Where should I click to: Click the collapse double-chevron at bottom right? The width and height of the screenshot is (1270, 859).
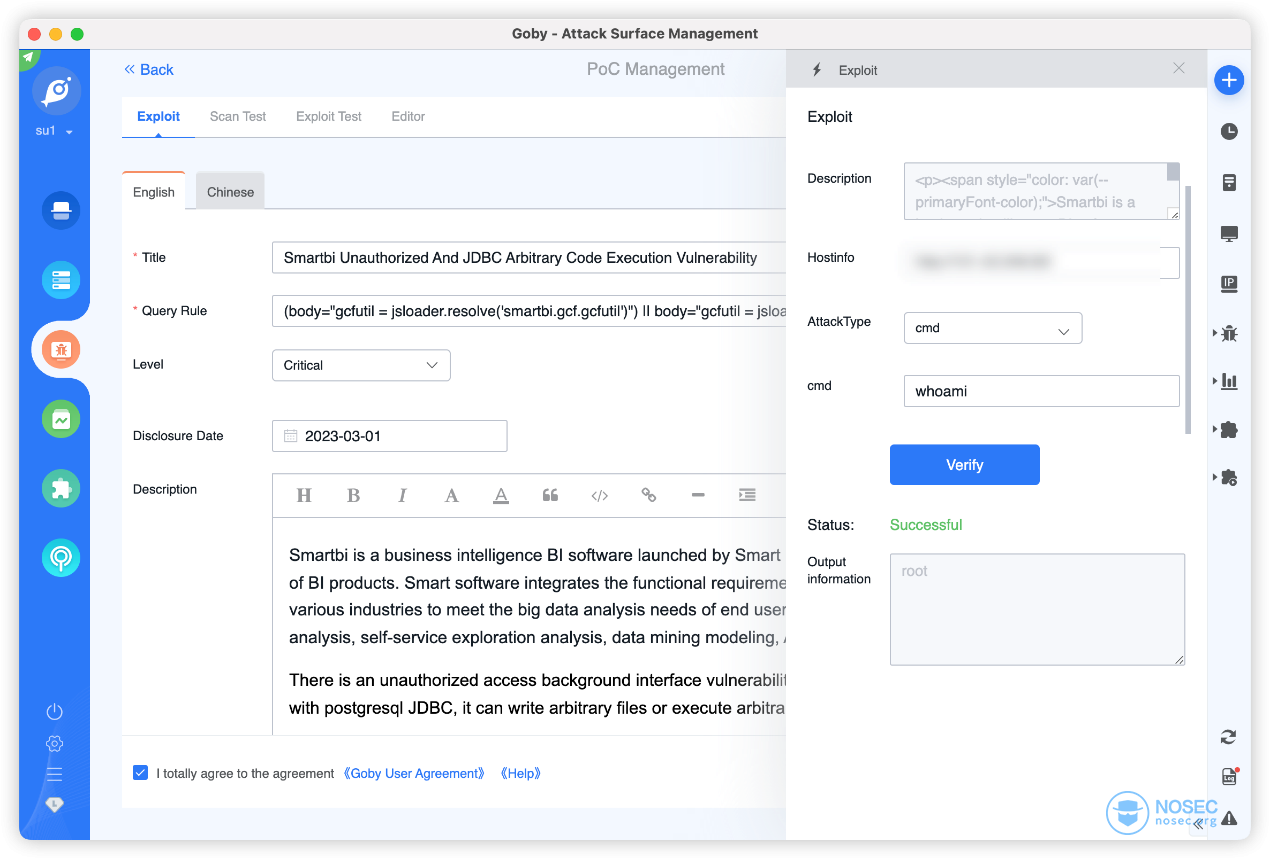[x=1198, y=825]
